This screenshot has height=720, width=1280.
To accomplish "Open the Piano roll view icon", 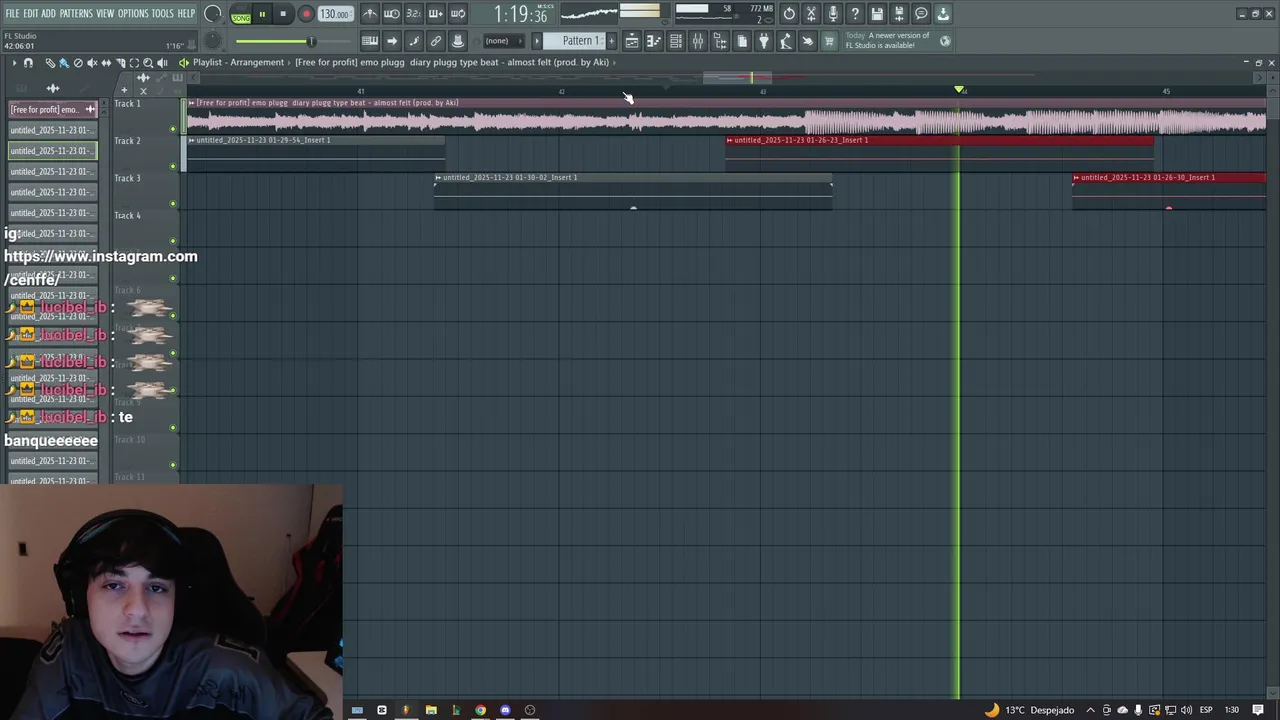I will coord(654,41).
